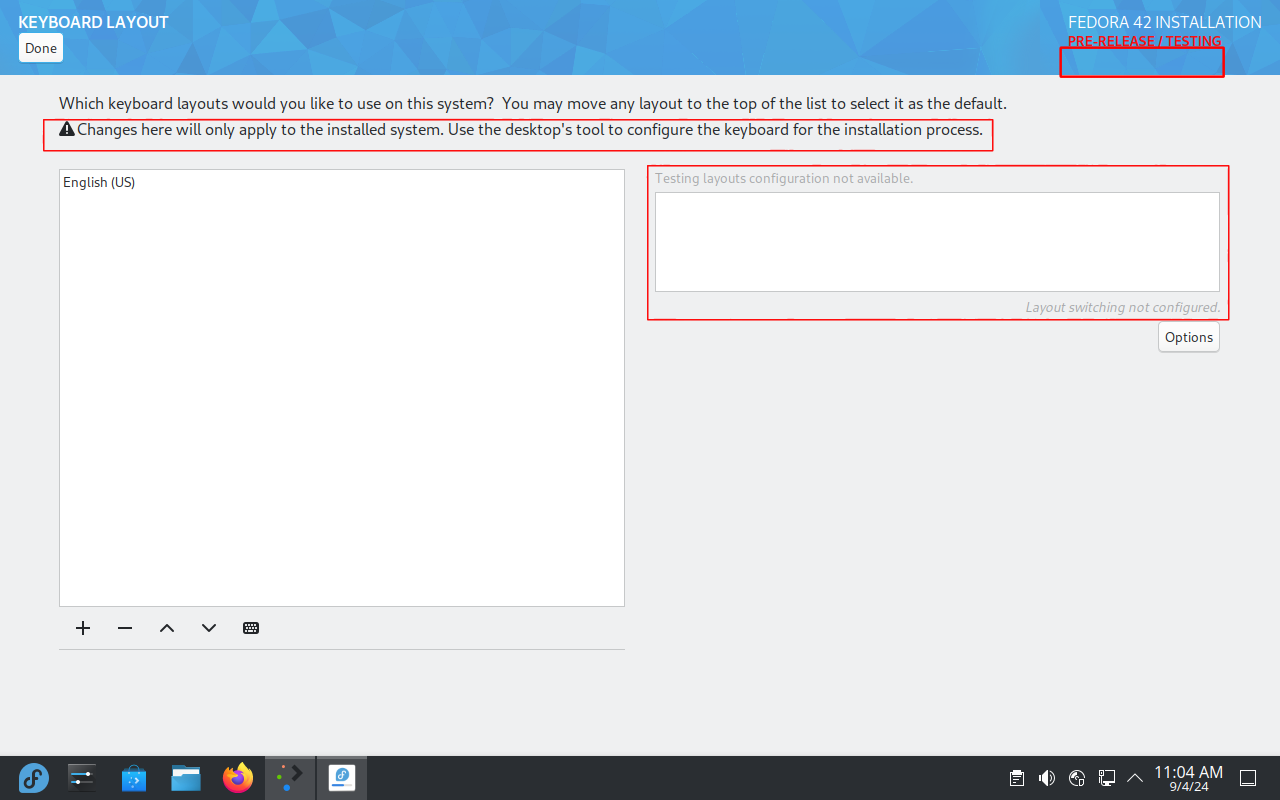This screenshot has height=800, width=1280.
Task: Open the Fedora application launcher
Action: [x=34, y=778]
